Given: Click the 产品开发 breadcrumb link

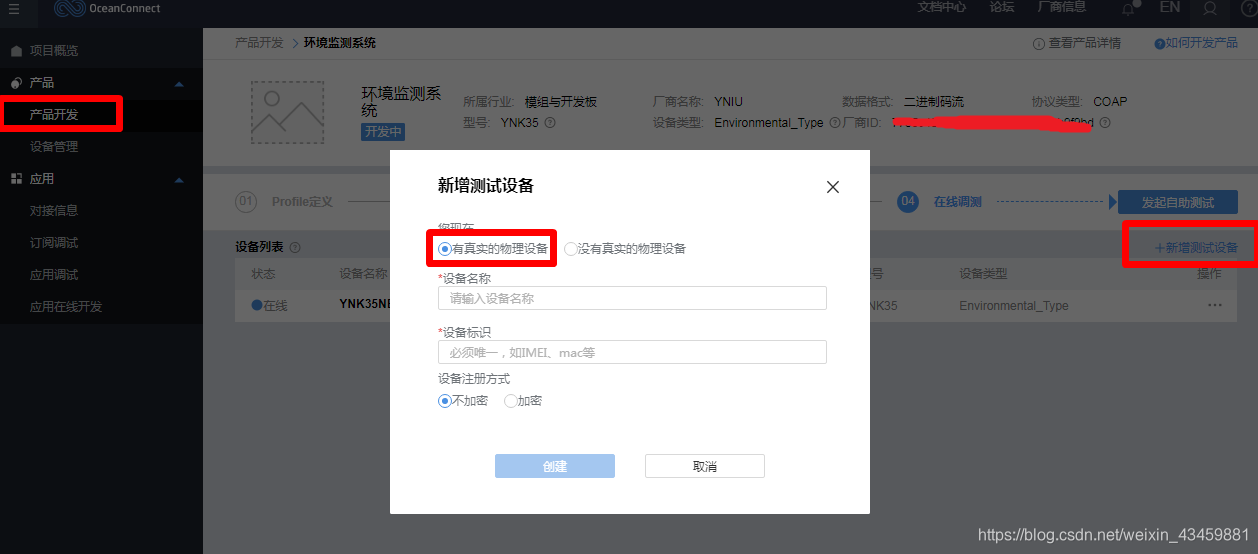Looking at the screenshot, I should 259,43.
